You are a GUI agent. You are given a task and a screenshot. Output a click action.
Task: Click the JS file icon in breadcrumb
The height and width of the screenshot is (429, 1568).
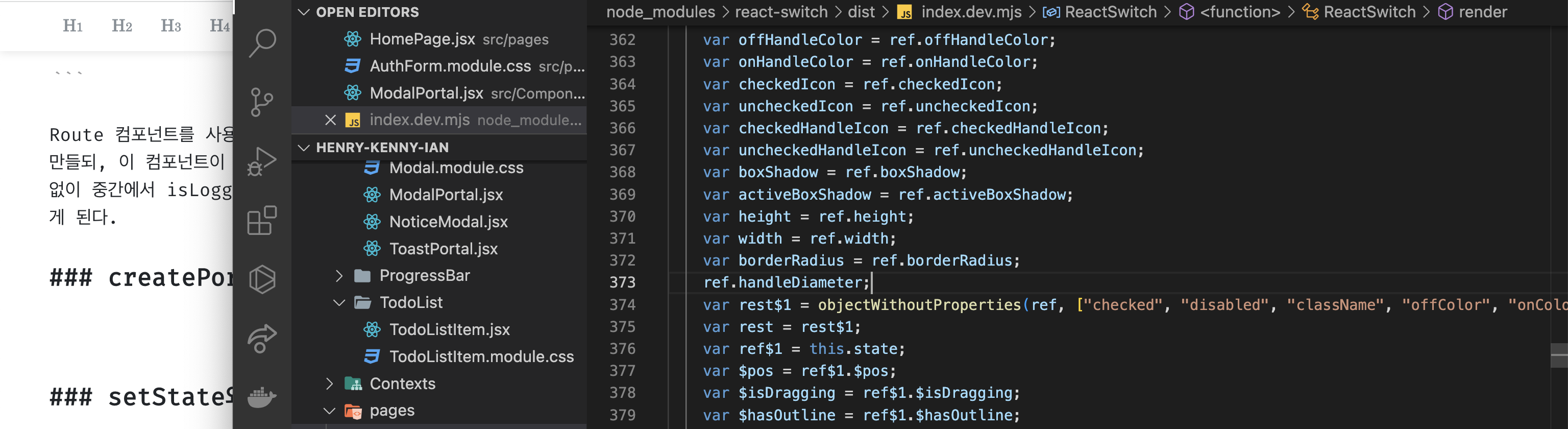905,12
